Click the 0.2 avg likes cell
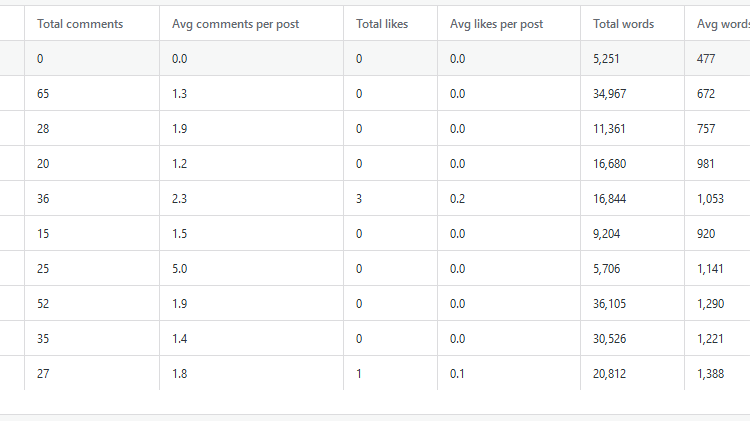 pos(458,199)
